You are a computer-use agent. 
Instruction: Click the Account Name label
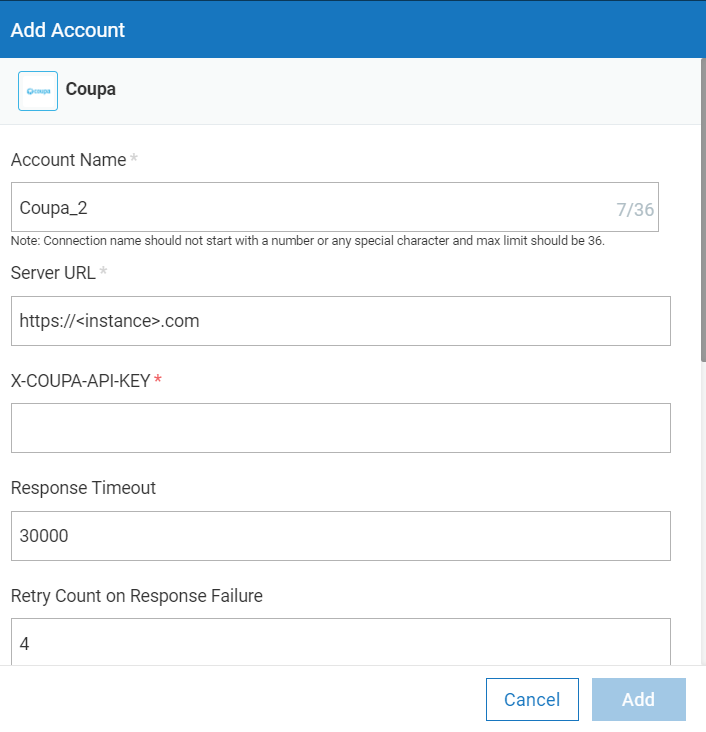tap(69, 160)
